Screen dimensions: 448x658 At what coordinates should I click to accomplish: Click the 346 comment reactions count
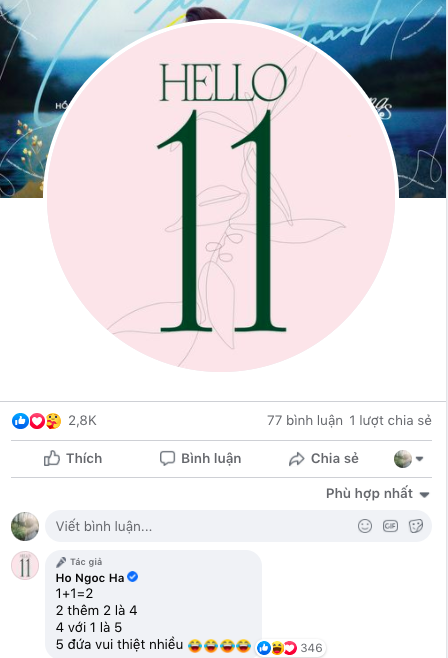(x=311, y=648)
